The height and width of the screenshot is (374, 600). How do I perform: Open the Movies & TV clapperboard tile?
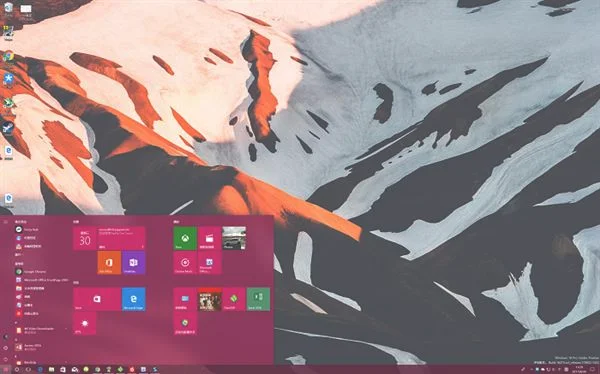click(209, 238)
